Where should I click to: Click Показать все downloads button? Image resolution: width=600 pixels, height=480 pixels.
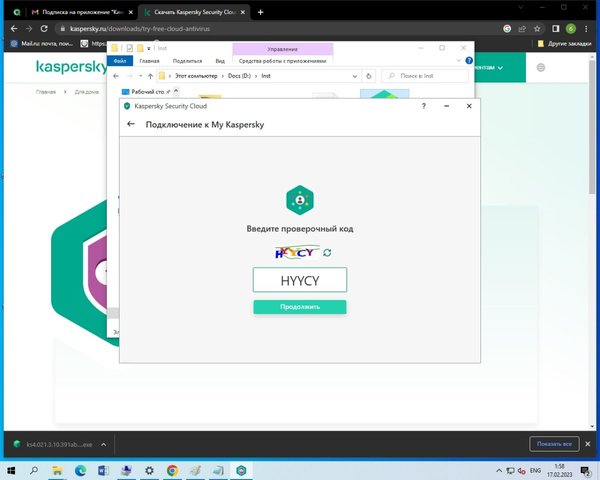point(554,444)
